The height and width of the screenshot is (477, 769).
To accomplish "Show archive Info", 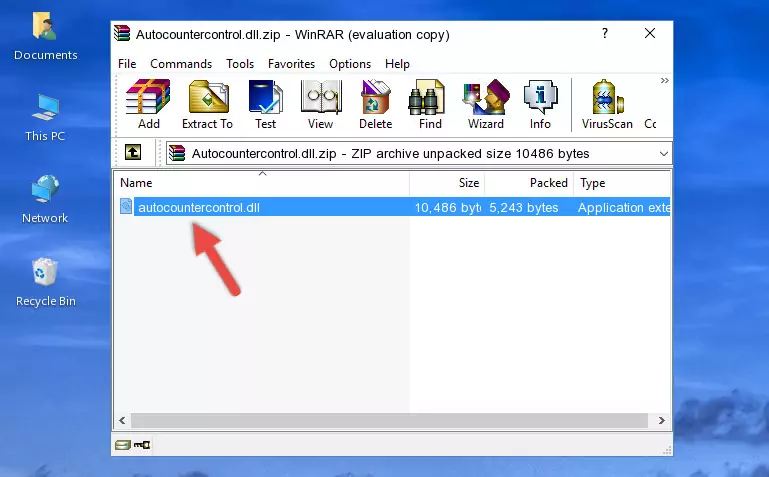I will point(540,104).
